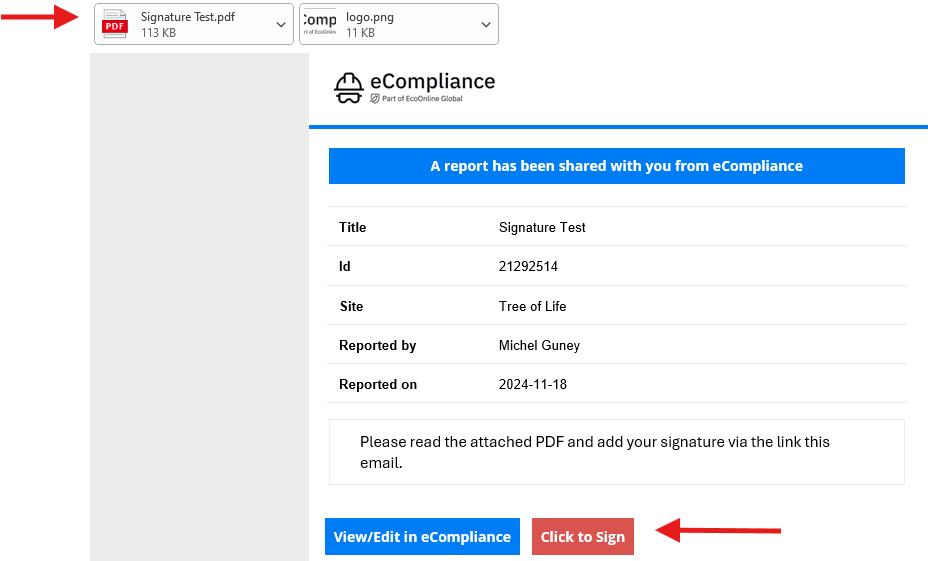
Task: Click the View/Edit in eCompliance button
Action: (x=423, y=537)
